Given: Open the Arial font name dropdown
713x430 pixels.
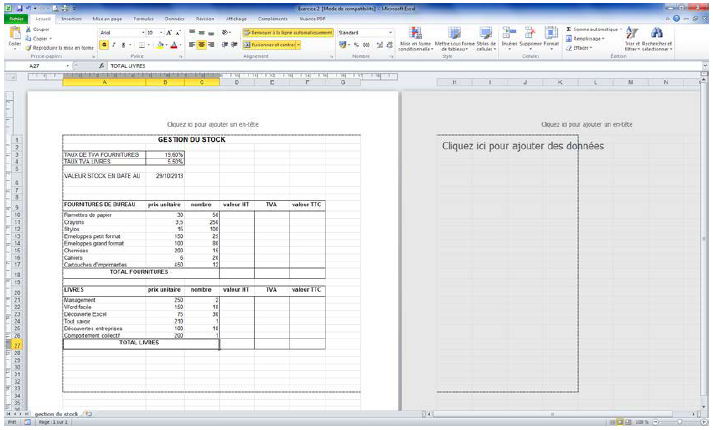Looking at the screenshot, I should [140, 32].
